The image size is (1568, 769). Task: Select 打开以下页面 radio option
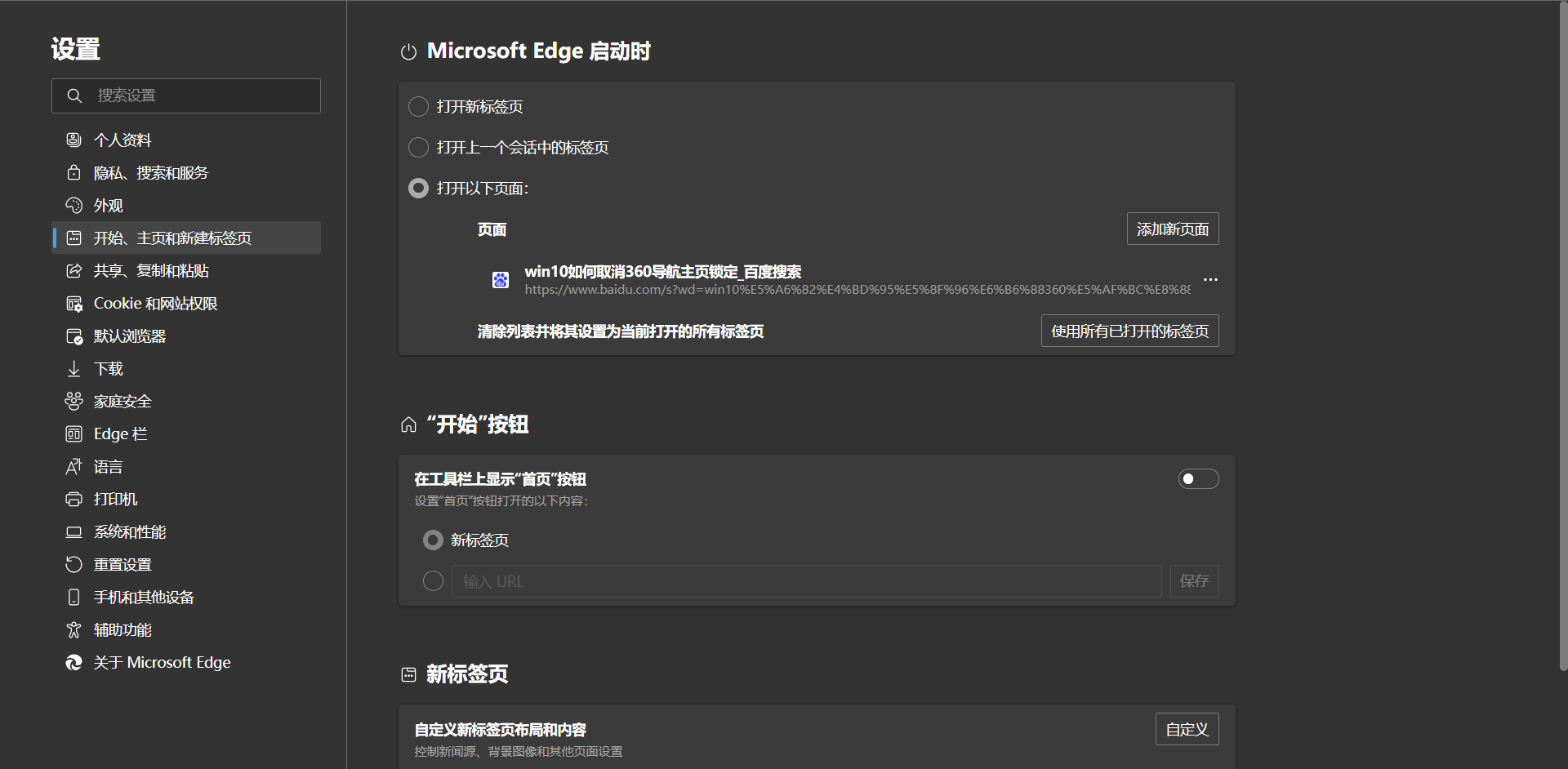pos(418,188)
